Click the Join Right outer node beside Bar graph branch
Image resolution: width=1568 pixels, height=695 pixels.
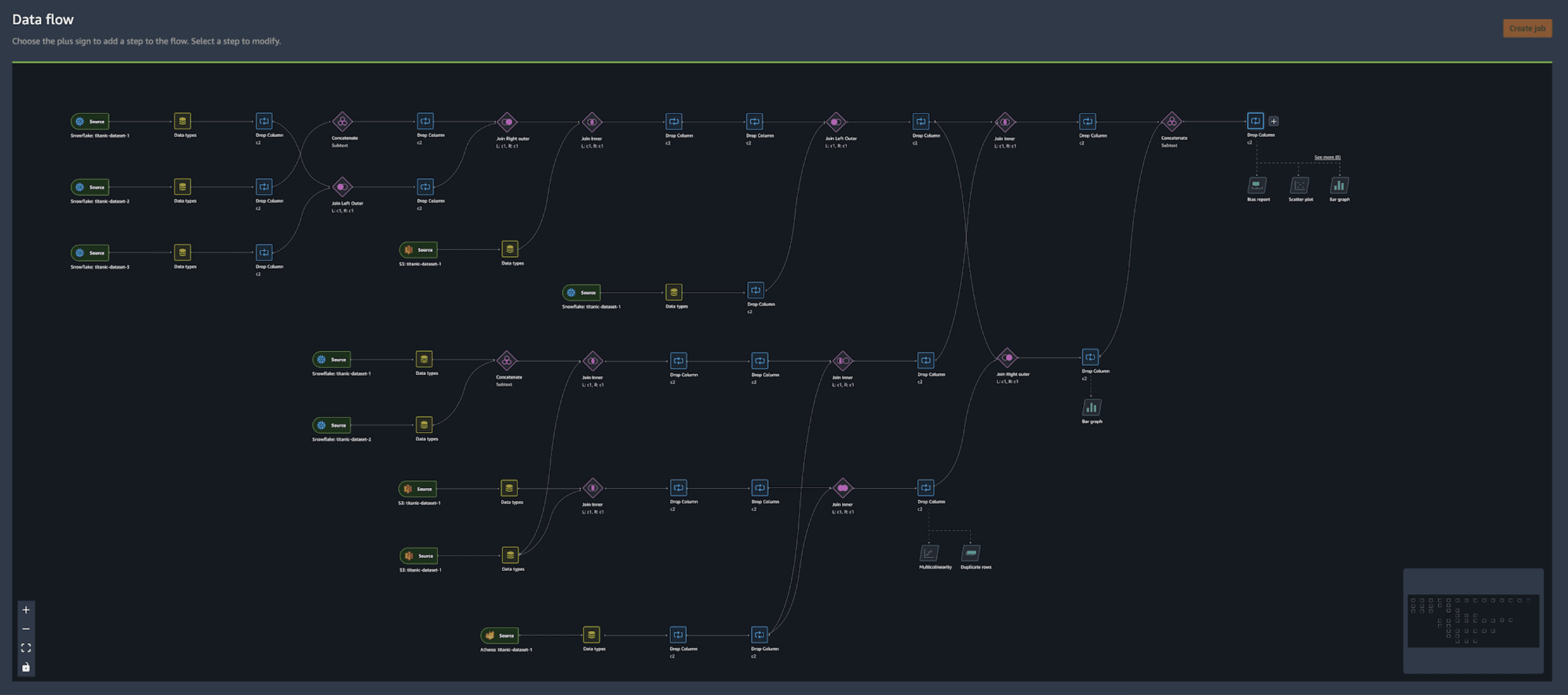click(x=1007, y=358)
